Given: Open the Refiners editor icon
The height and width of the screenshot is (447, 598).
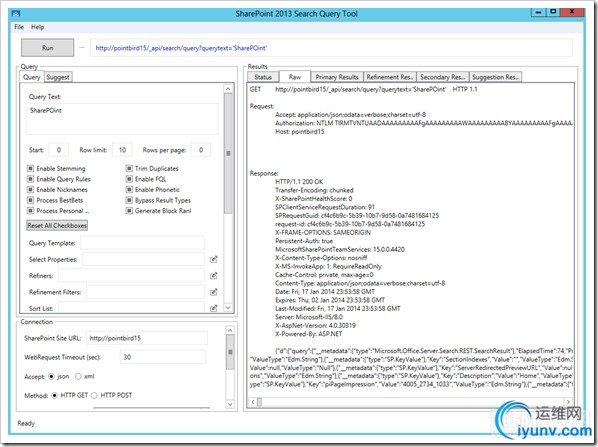Looking at the screenshot, I should coord(214,275).
